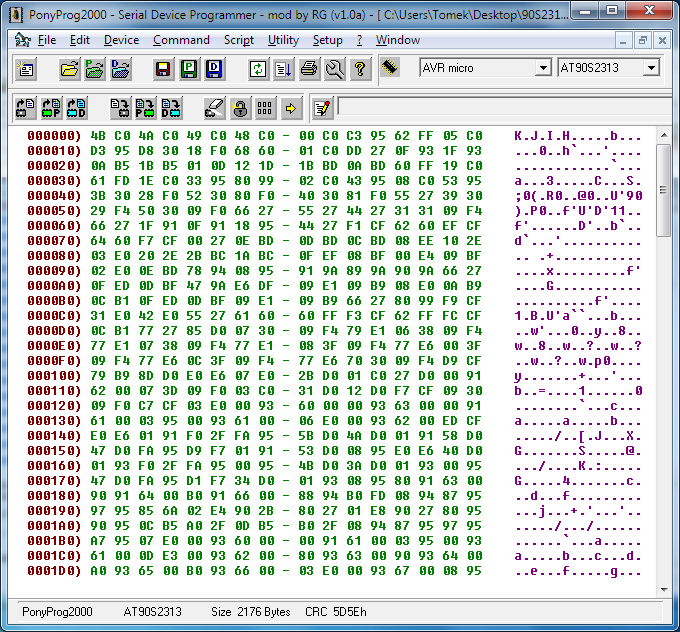Open the AT90S2313 device type dropdown
680x632 pixels.
(651, 68)
